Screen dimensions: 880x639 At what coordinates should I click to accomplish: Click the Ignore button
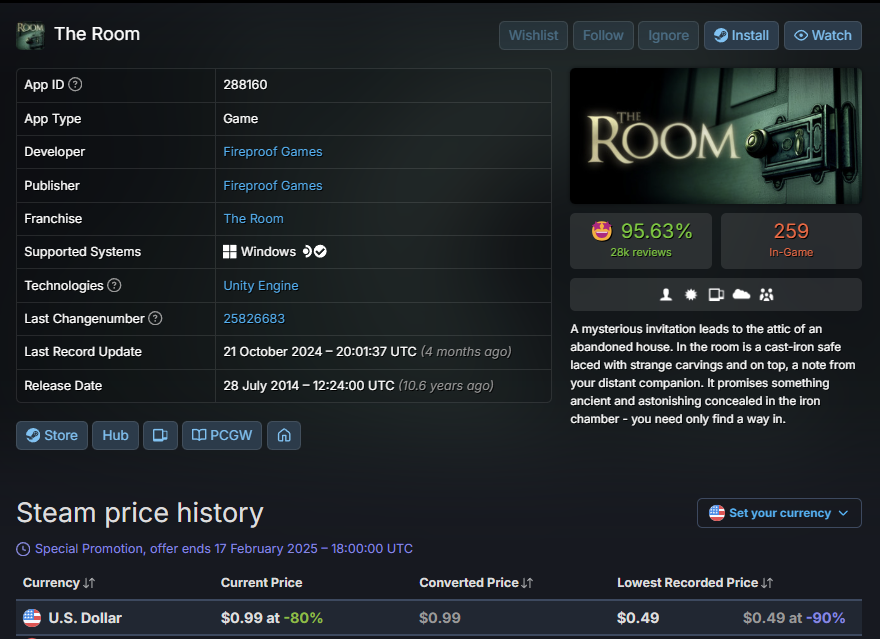(x=668, y=35)
